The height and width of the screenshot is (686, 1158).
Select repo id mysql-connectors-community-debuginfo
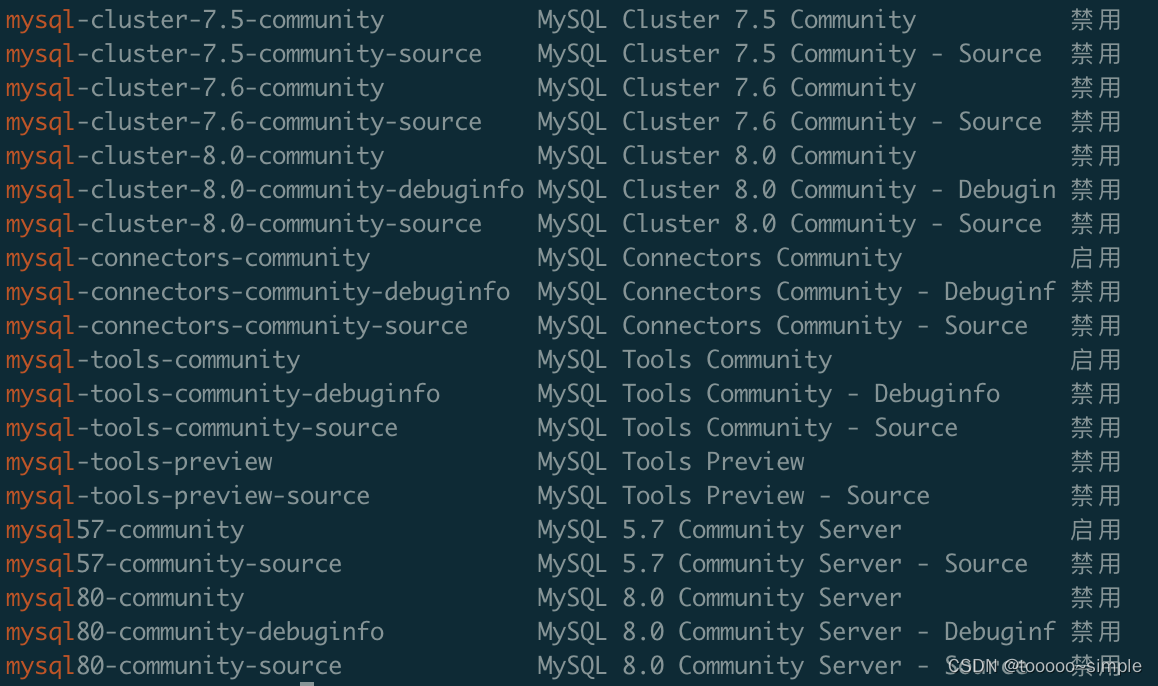point(258,292)
